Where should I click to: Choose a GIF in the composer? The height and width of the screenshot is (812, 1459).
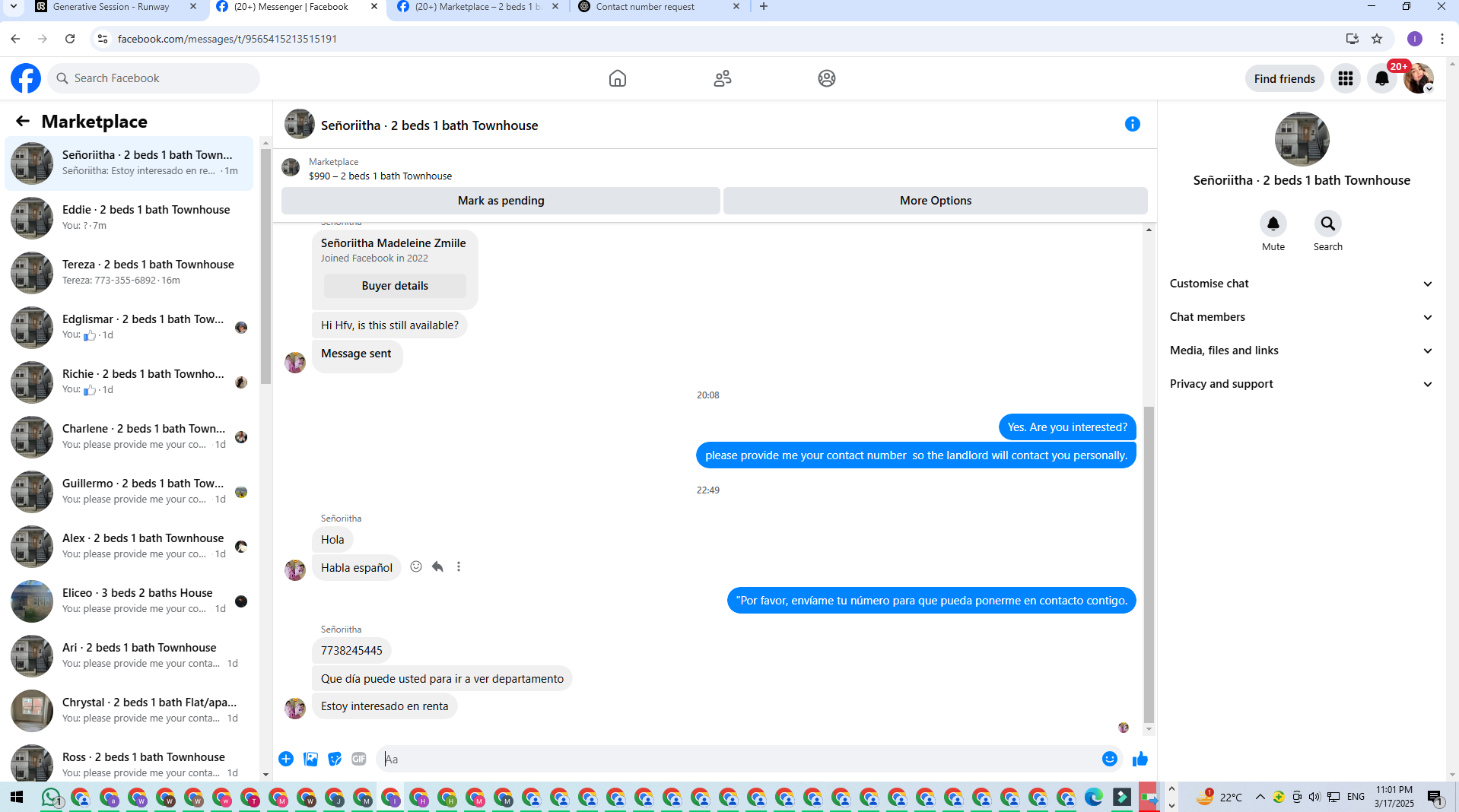click(x=359, y=759)
